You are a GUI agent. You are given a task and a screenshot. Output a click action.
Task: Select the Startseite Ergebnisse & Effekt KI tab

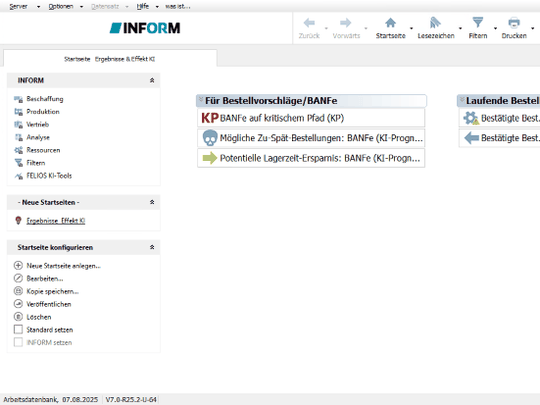coord(110,59)
